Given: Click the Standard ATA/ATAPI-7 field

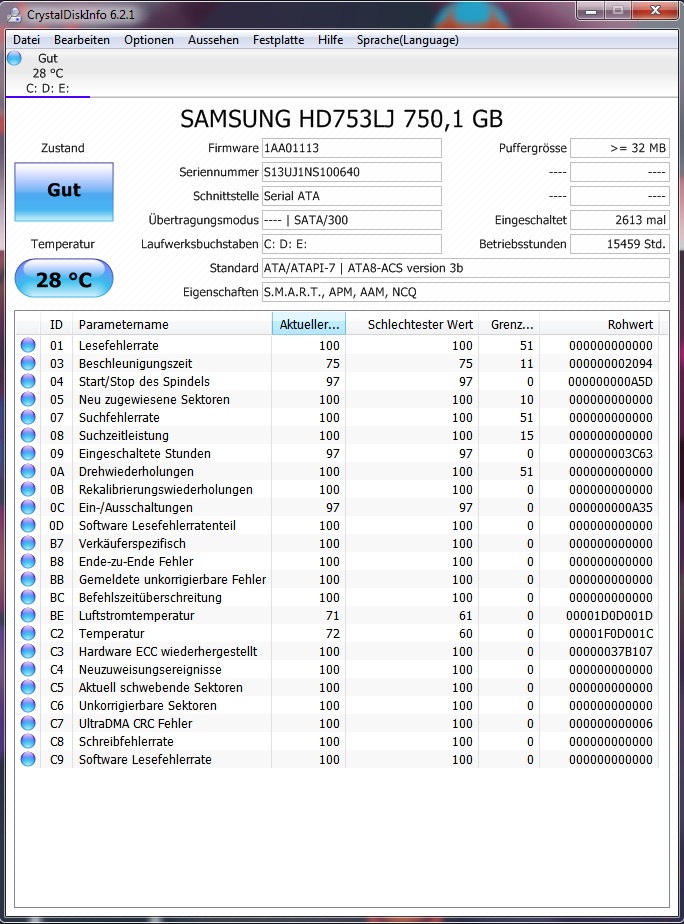Looking at the screenshot, I should click(465, 268).
